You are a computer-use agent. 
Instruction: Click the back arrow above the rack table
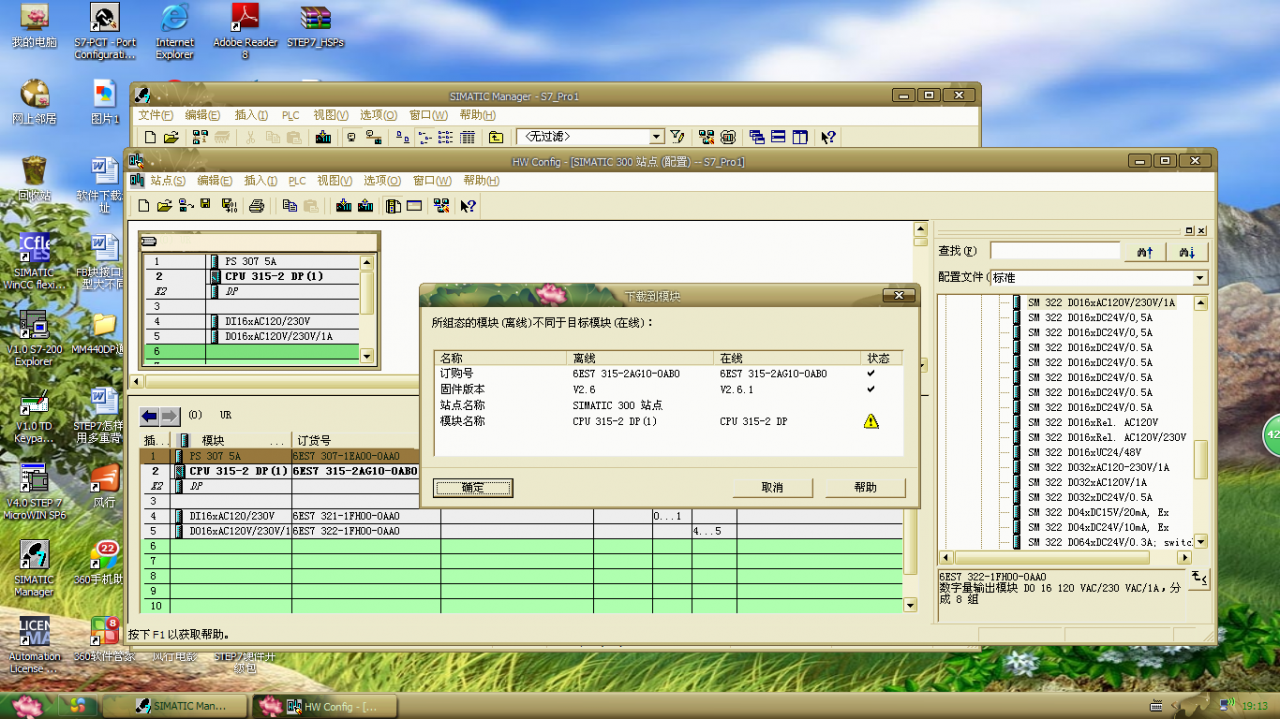coord(149,415)
